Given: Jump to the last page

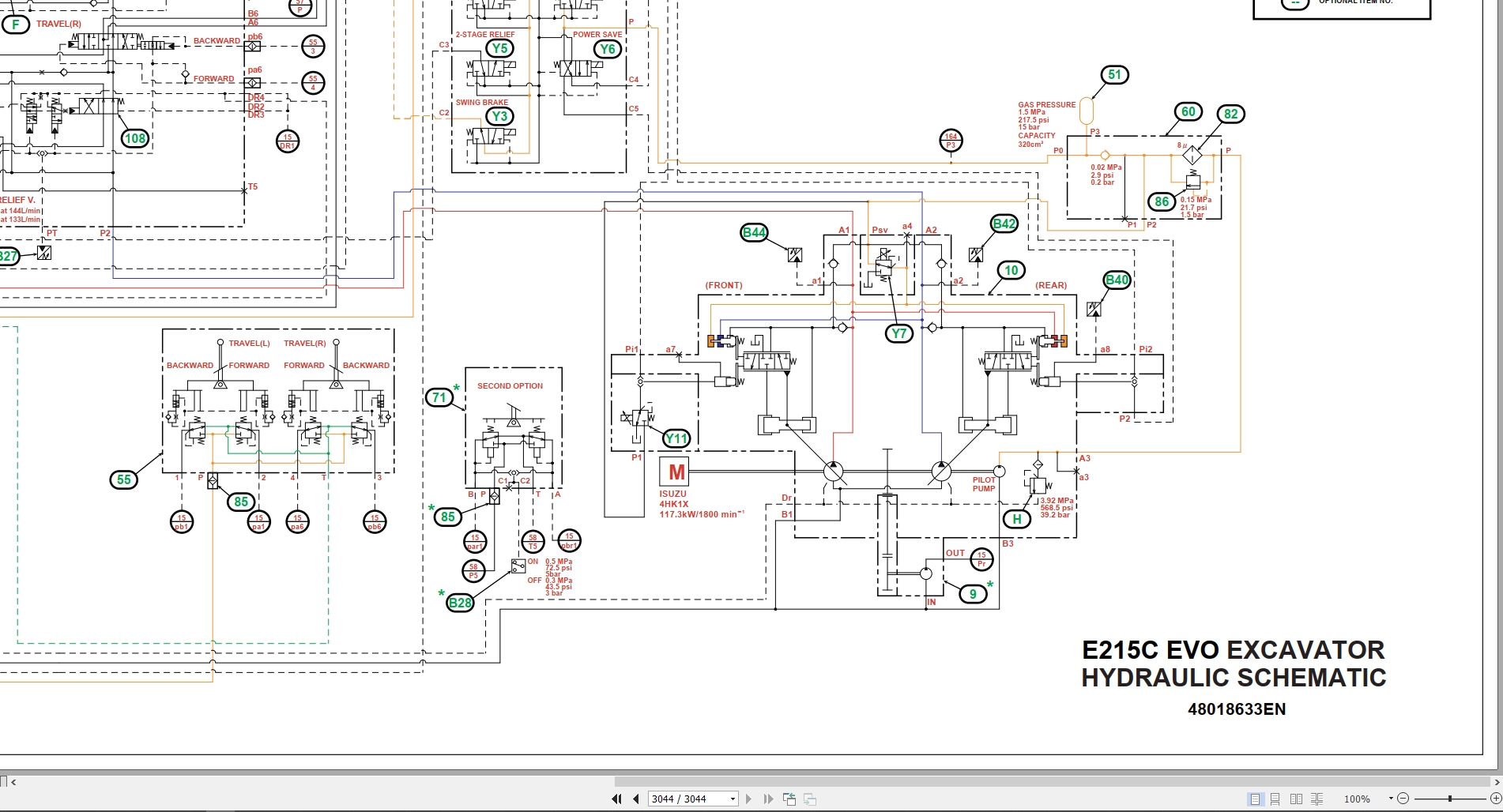Looking at the screenshot, I should [x=768, y=799].
